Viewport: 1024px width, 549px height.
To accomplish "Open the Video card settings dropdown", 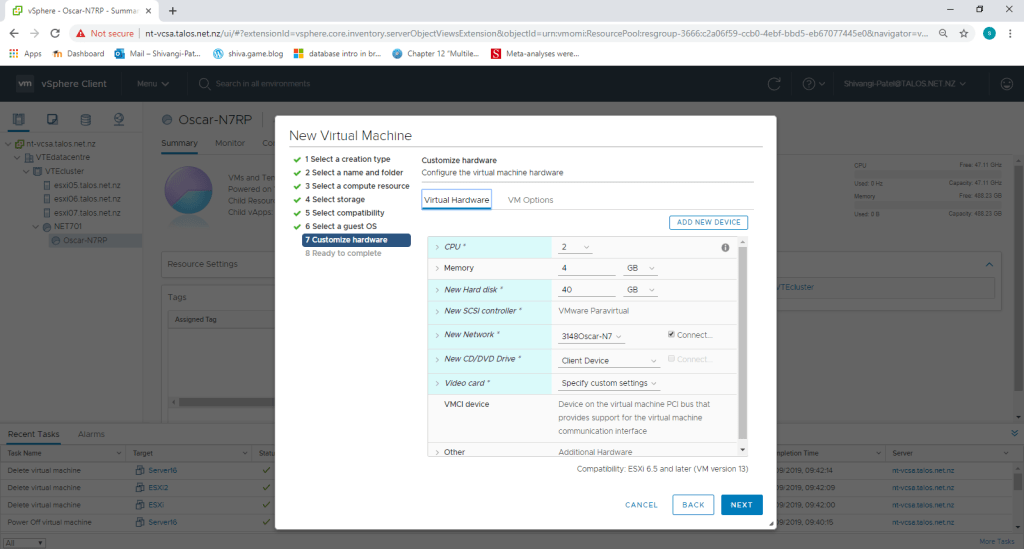I will pyautogui.click(x=609, y=383).
